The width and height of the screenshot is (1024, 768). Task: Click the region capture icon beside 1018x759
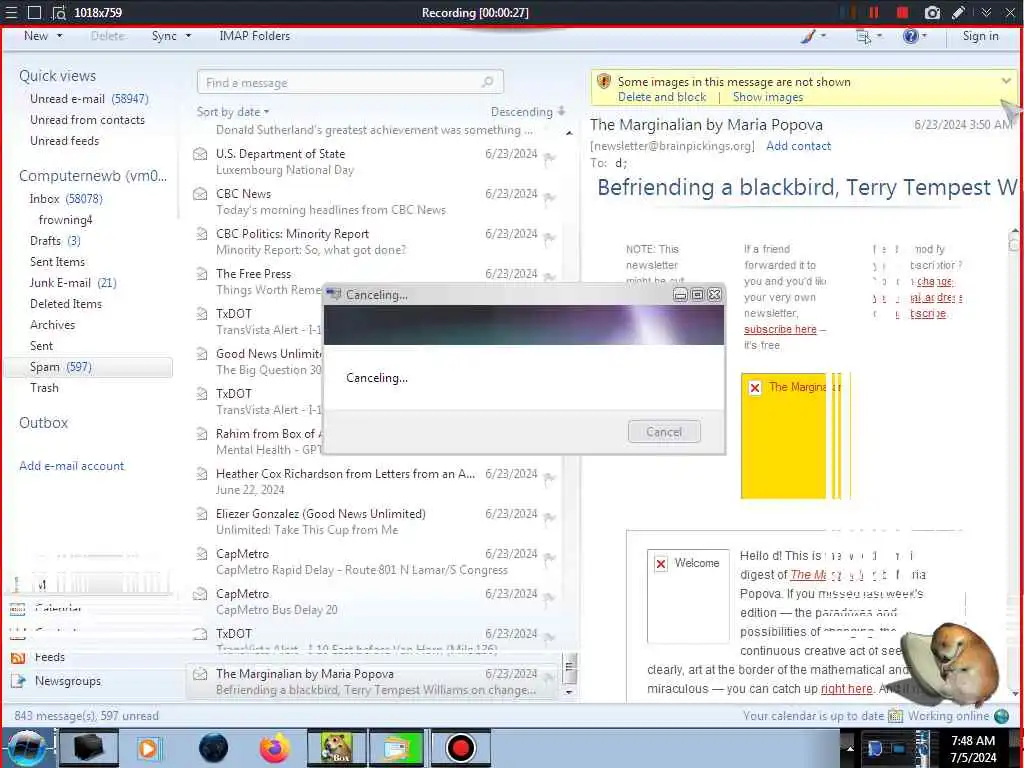(x=59, y=12)
